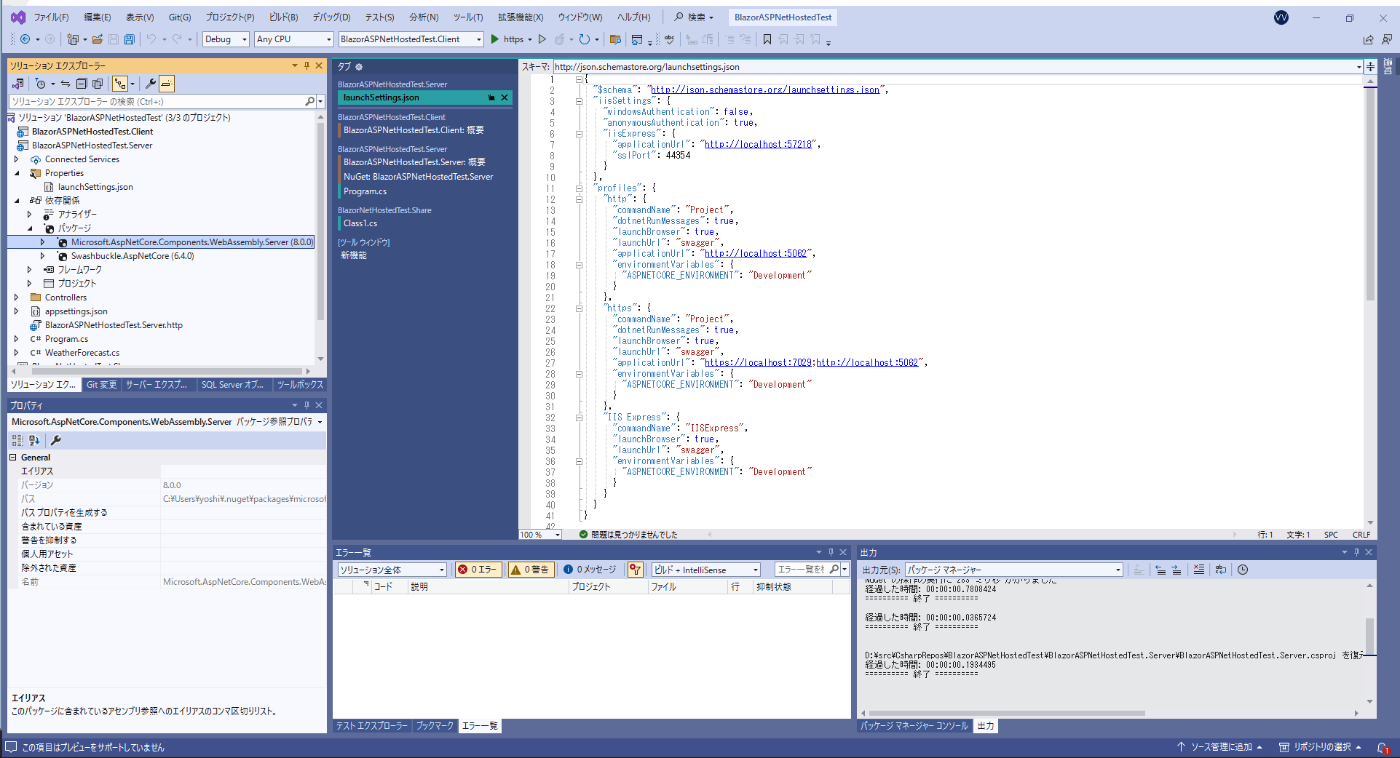Image resolution: width=1400 pixels, height=758 pixels.
Task: Click the Solution Explorer search magnifier icon
Action: click(309, 101)
